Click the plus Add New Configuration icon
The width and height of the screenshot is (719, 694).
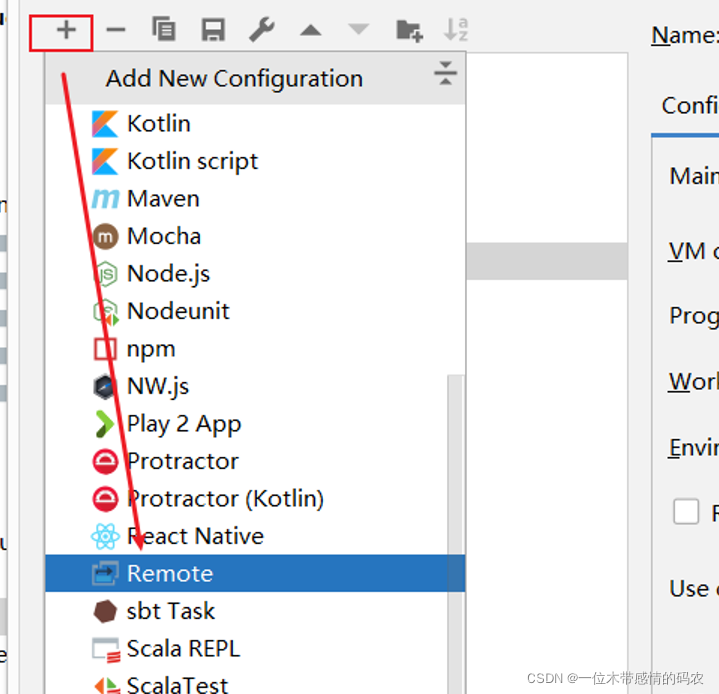click(65, 31)
